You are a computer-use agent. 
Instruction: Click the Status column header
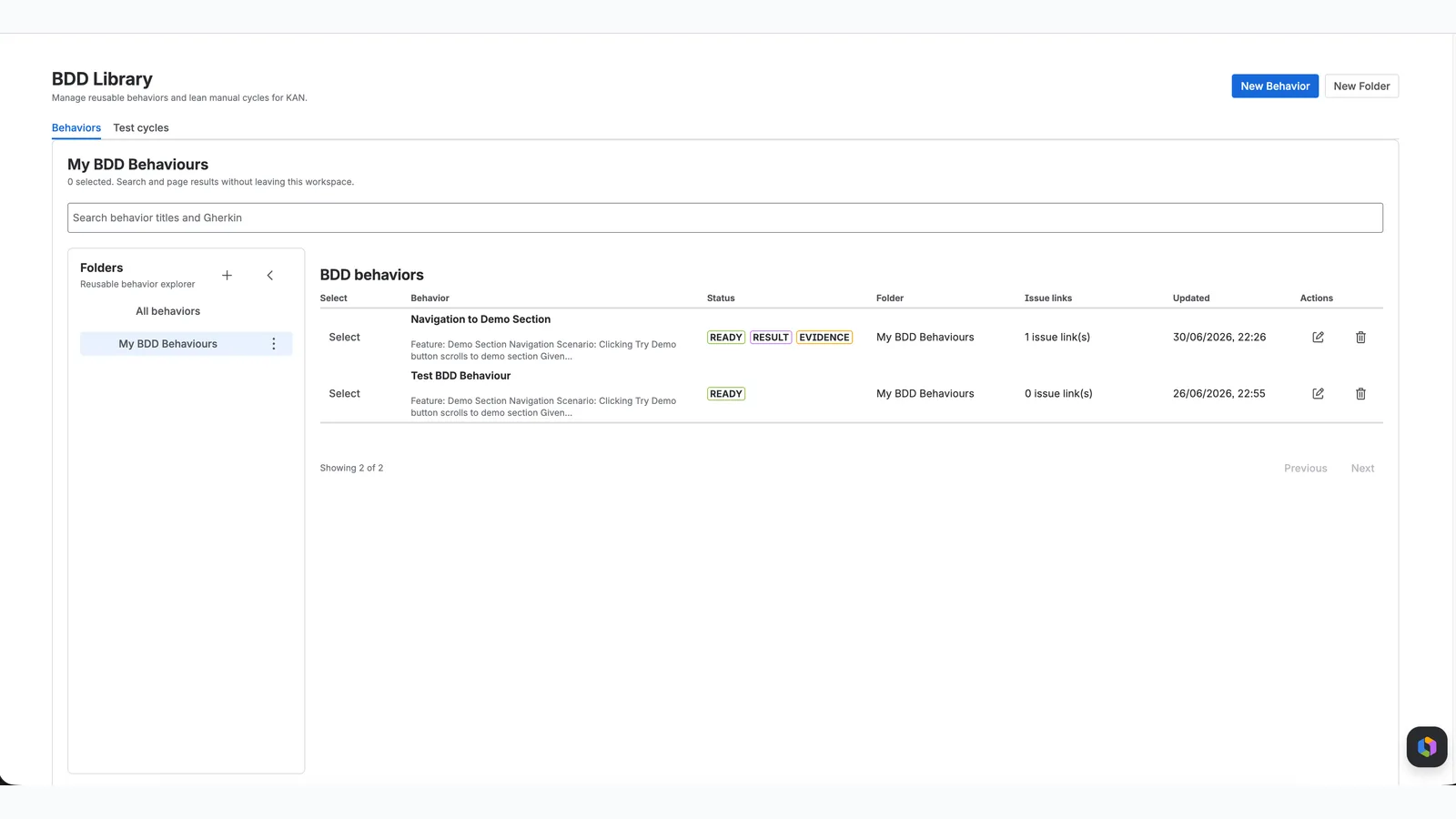[721, 298]
